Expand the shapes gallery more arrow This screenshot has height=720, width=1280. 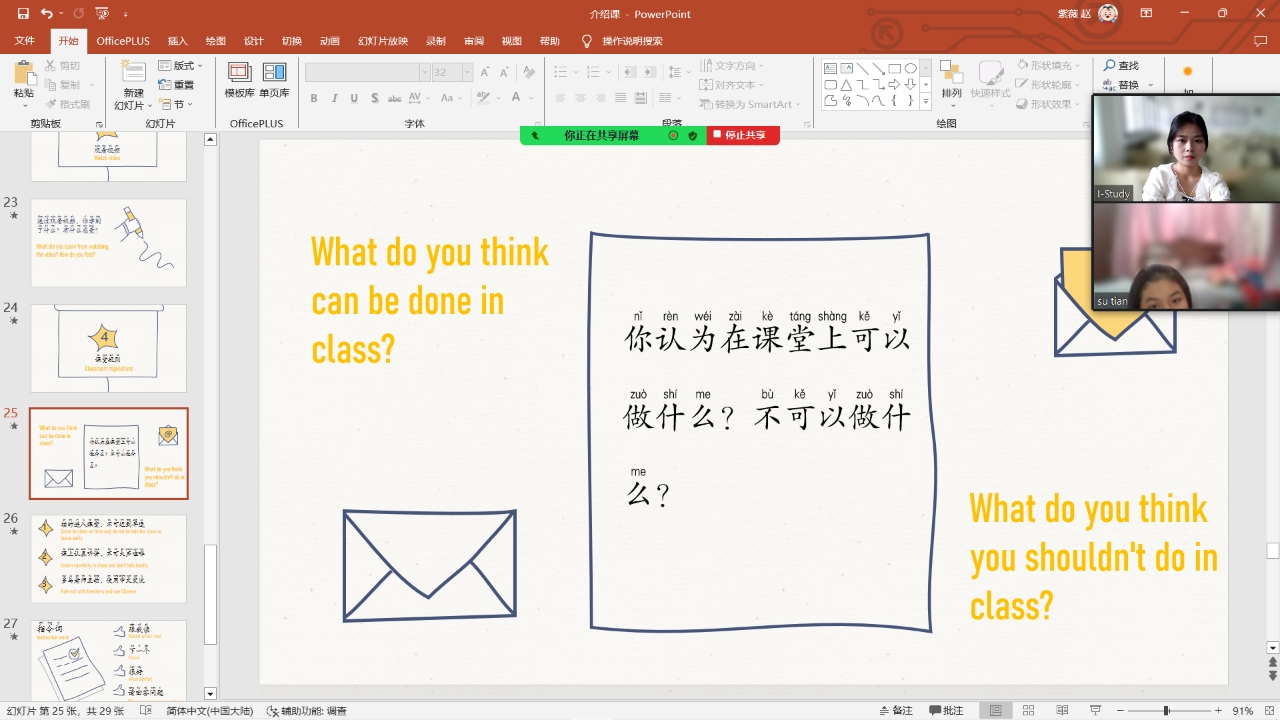point(926,102)
